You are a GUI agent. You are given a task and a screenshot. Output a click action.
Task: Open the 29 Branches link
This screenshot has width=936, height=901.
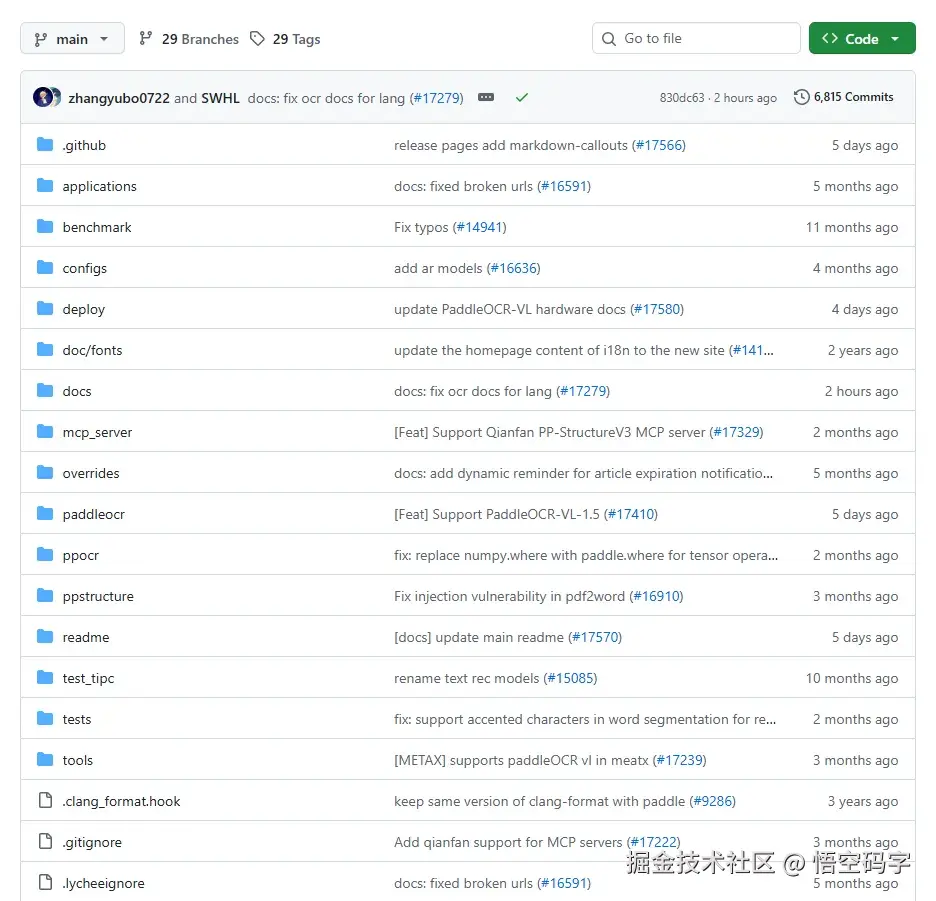[x=189, y=39]
